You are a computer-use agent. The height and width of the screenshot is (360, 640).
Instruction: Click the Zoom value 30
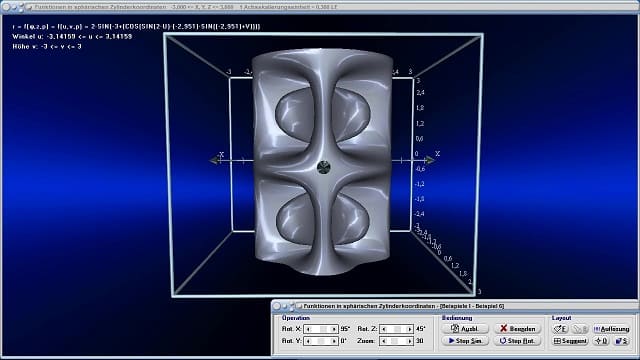[x=420, y=341]
